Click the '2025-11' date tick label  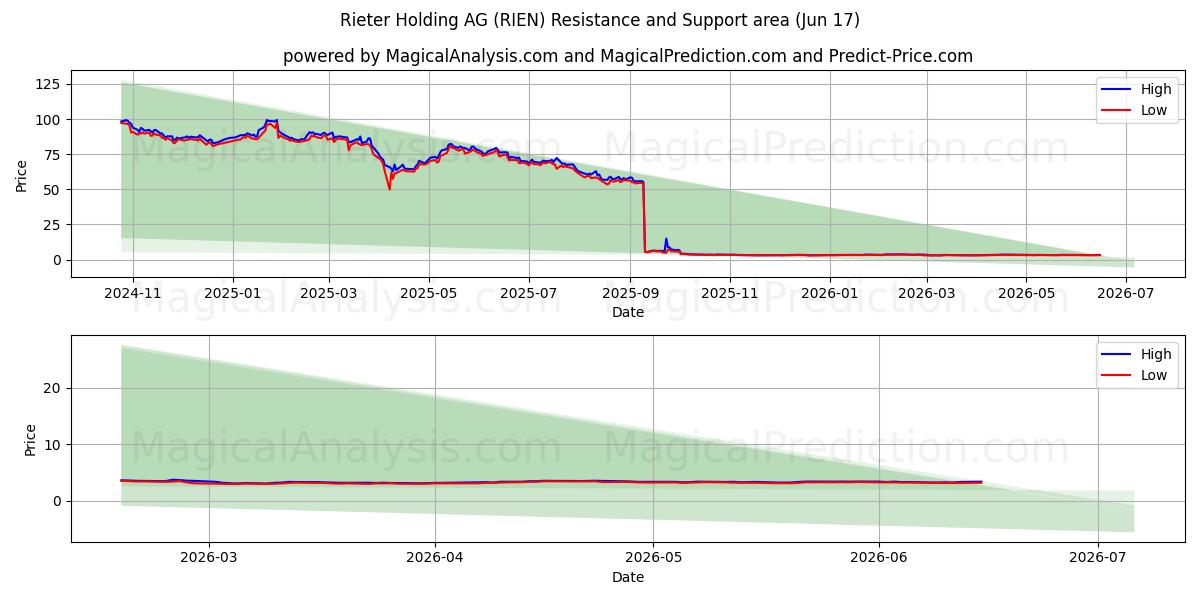tap(730, 293)
